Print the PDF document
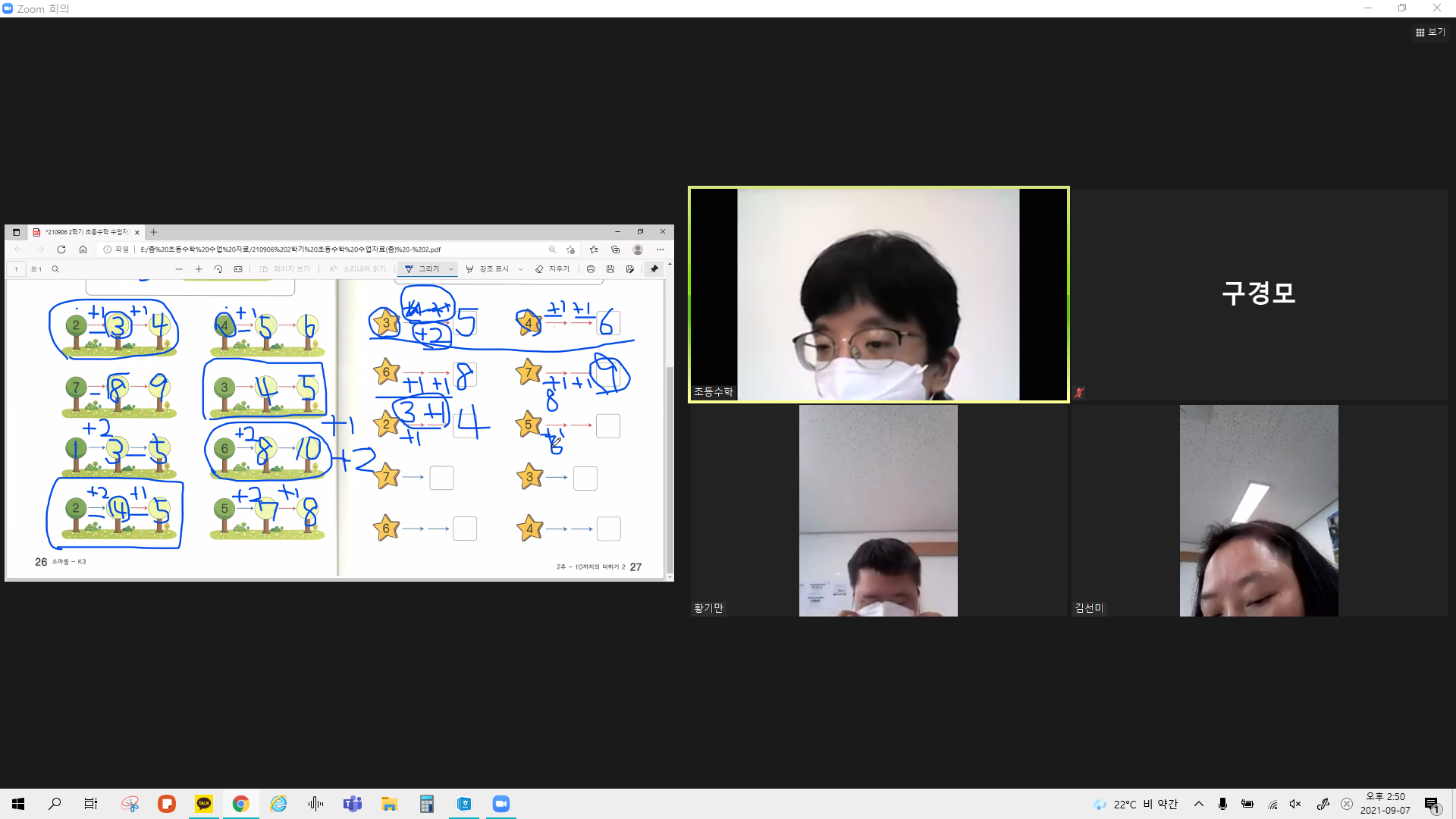Image resolution: width=1456 pixels, height=819 pixels. pyautogui.click(x=591, y=269)
